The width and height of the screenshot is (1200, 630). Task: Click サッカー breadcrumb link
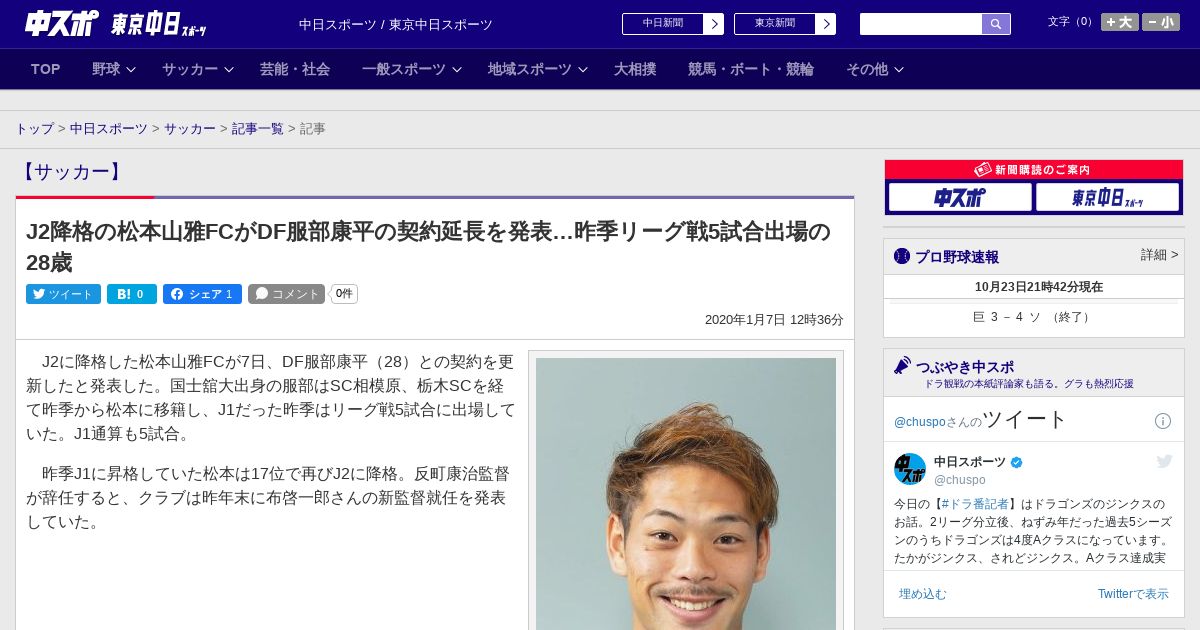(190, 129)
